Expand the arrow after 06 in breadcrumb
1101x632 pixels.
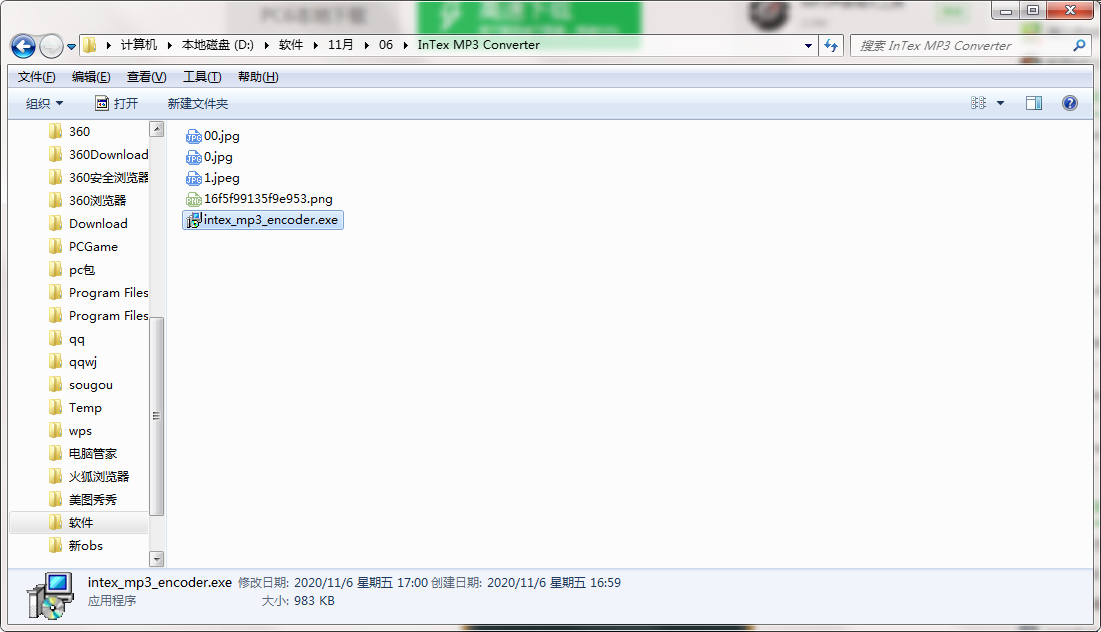tap(406, 45)
